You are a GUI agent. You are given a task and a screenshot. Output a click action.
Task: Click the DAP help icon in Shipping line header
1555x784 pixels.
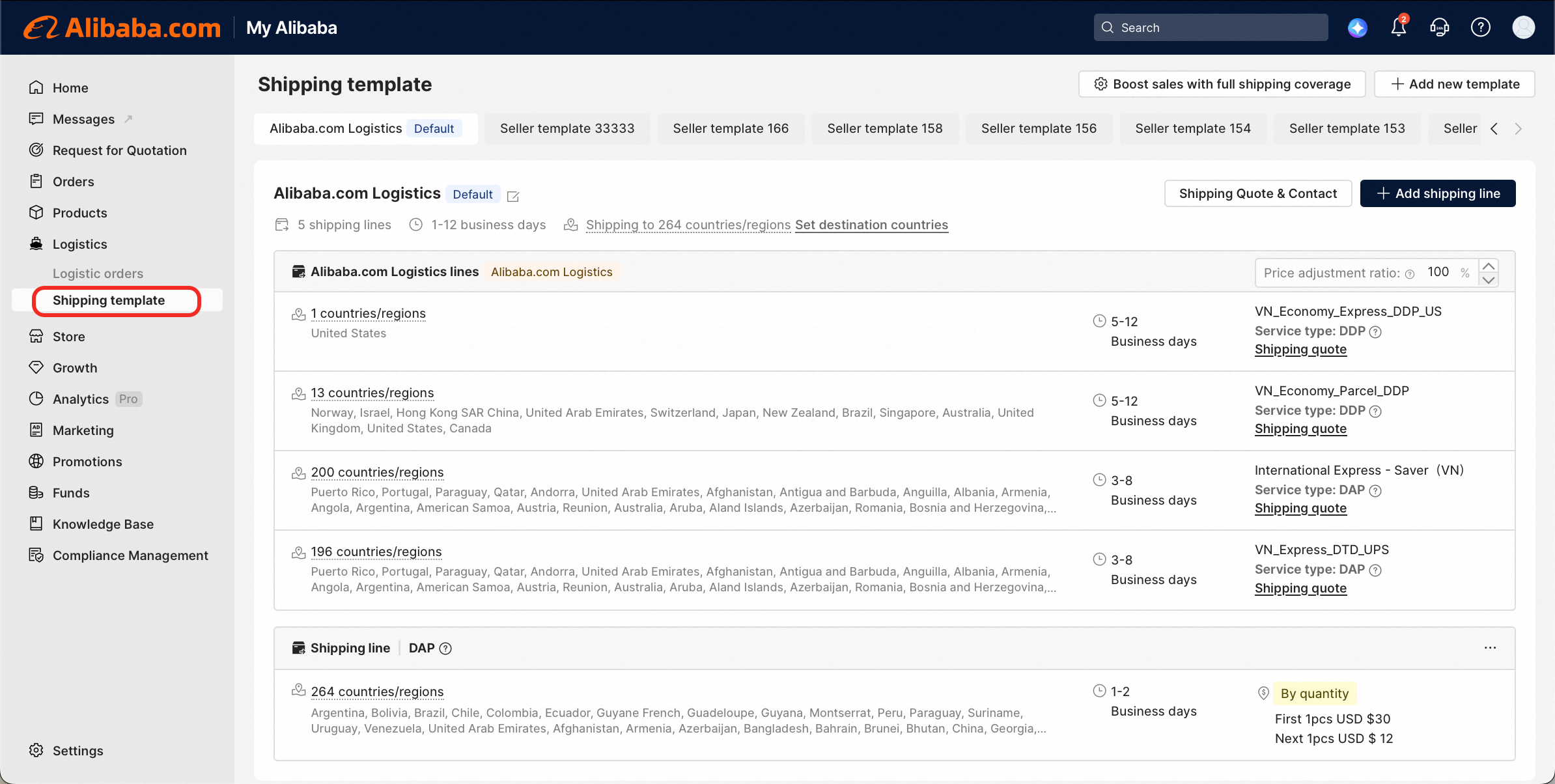[445, 649]
